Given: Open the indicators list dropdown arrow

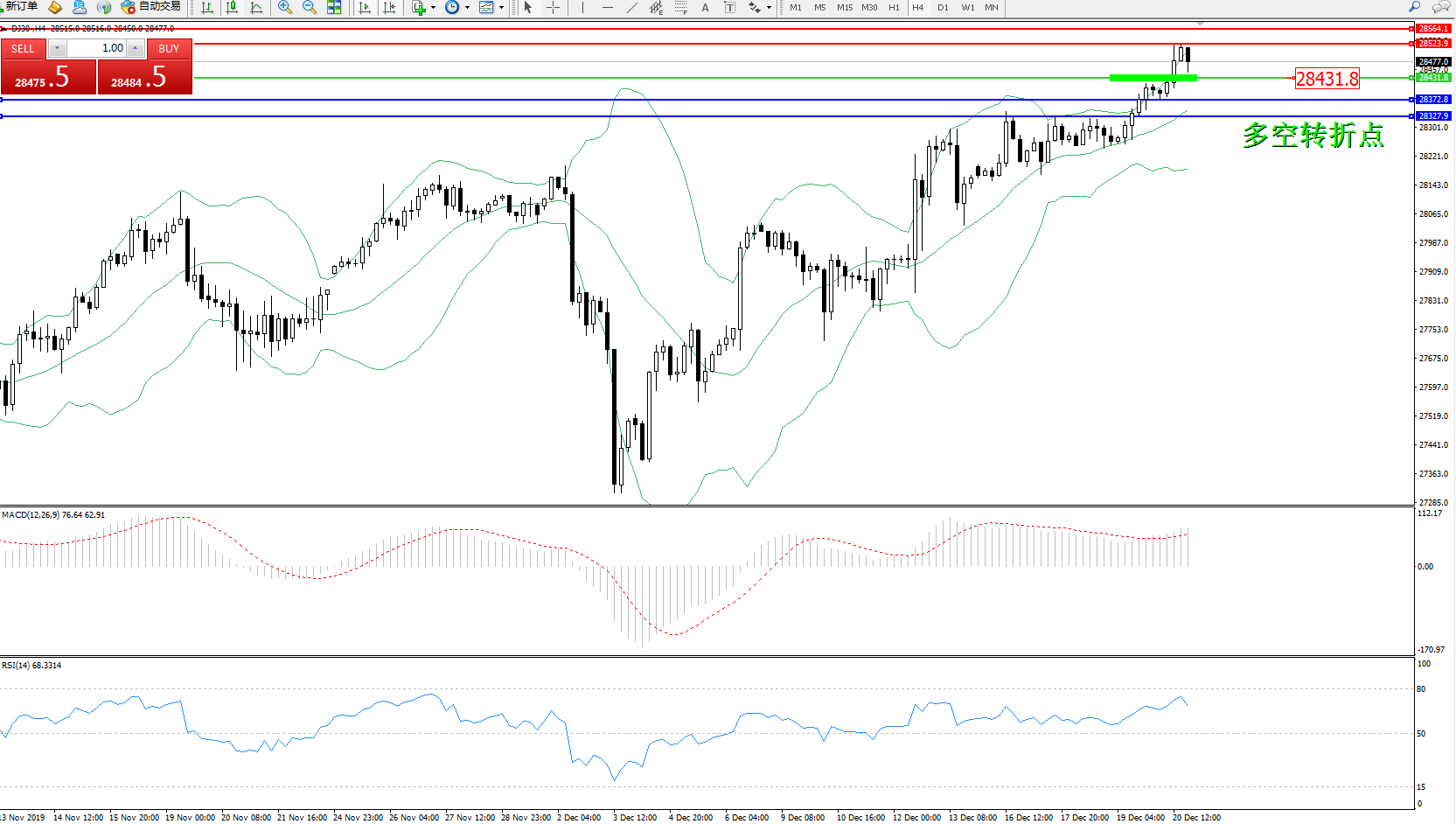Looking at the screenshot, I should [433, 8].
